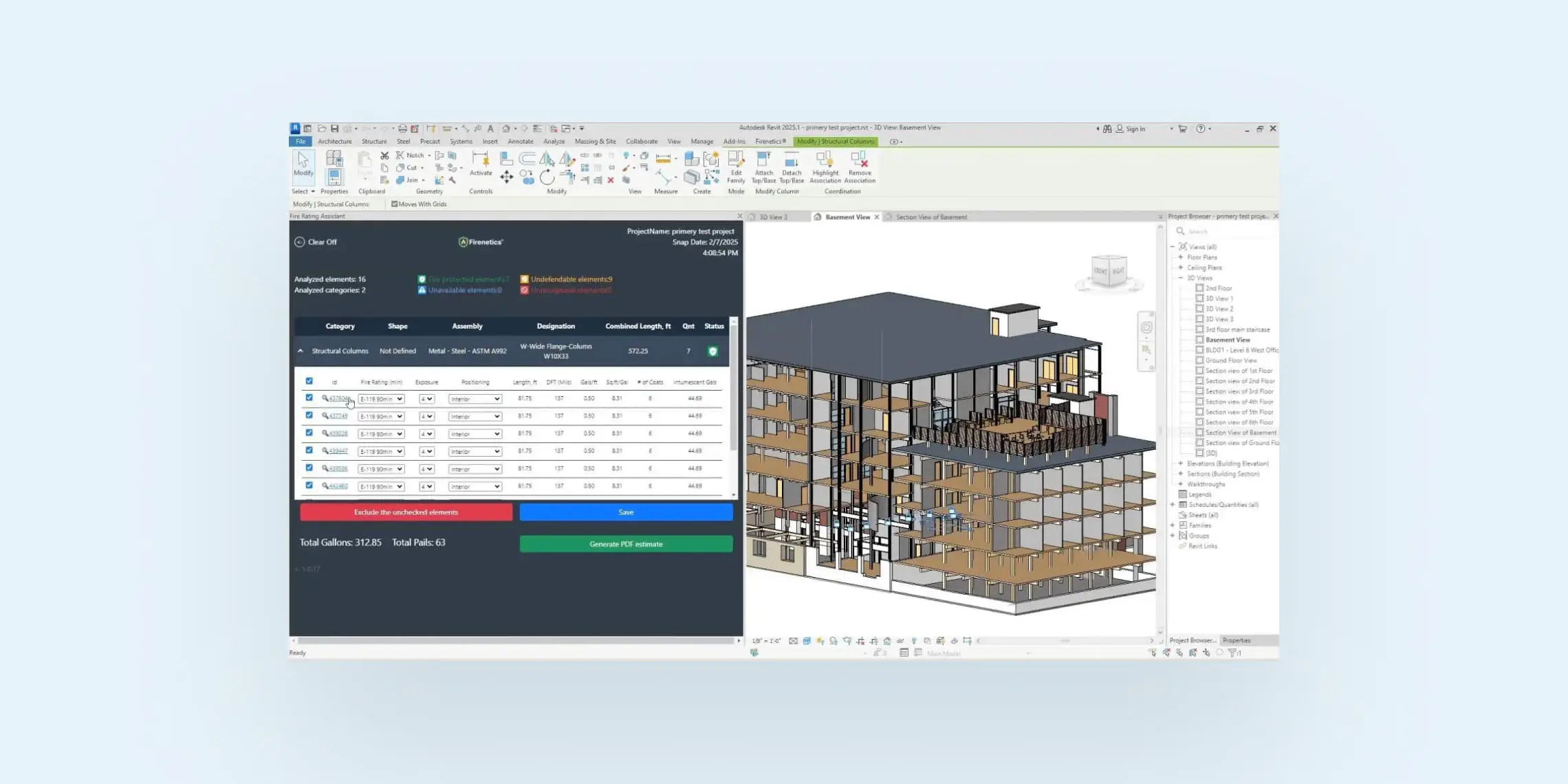The height and width of the screenshot is (784, 1568).
Task: Switch to the Section View of Basement tab
Action: [x=930, y=217]
